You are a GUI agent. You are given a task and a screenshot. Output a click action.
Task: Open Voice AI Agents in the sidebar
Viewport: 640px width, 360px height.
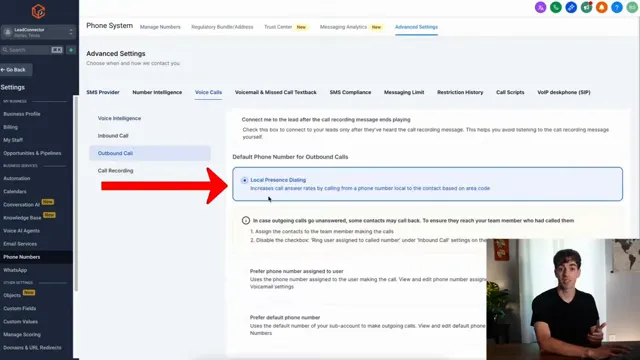21,231
